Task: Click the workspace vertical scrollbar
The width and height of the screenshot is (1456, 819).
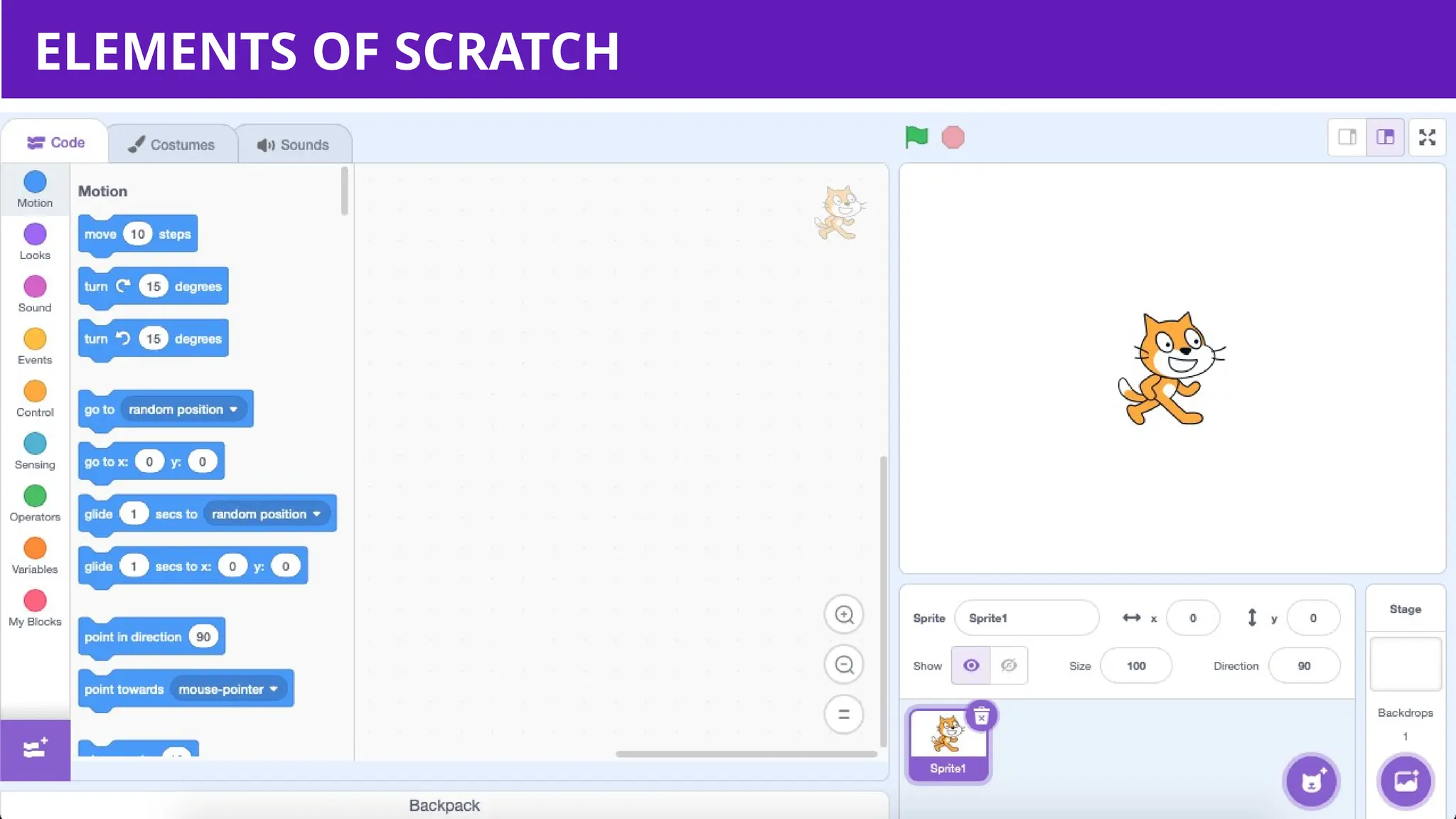Action: pos(884,601)
